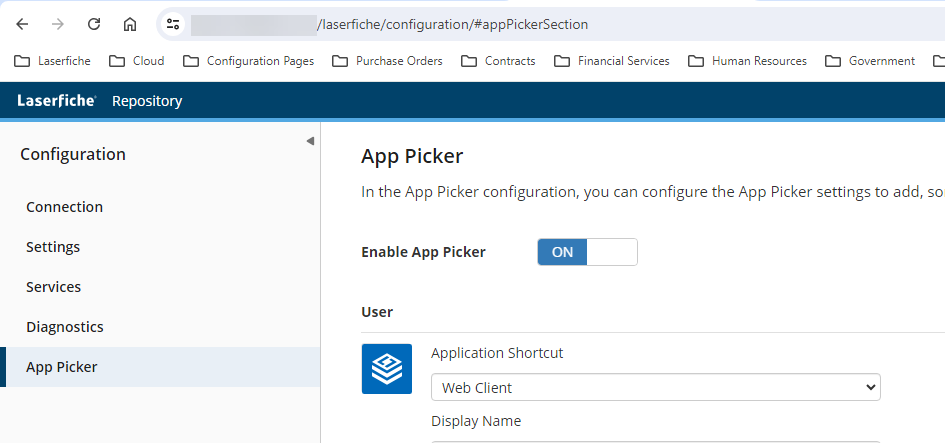Open the Financial Services bookmark folder
The width and height of the screenshot is (945, 443).
[x=612, y=61]
